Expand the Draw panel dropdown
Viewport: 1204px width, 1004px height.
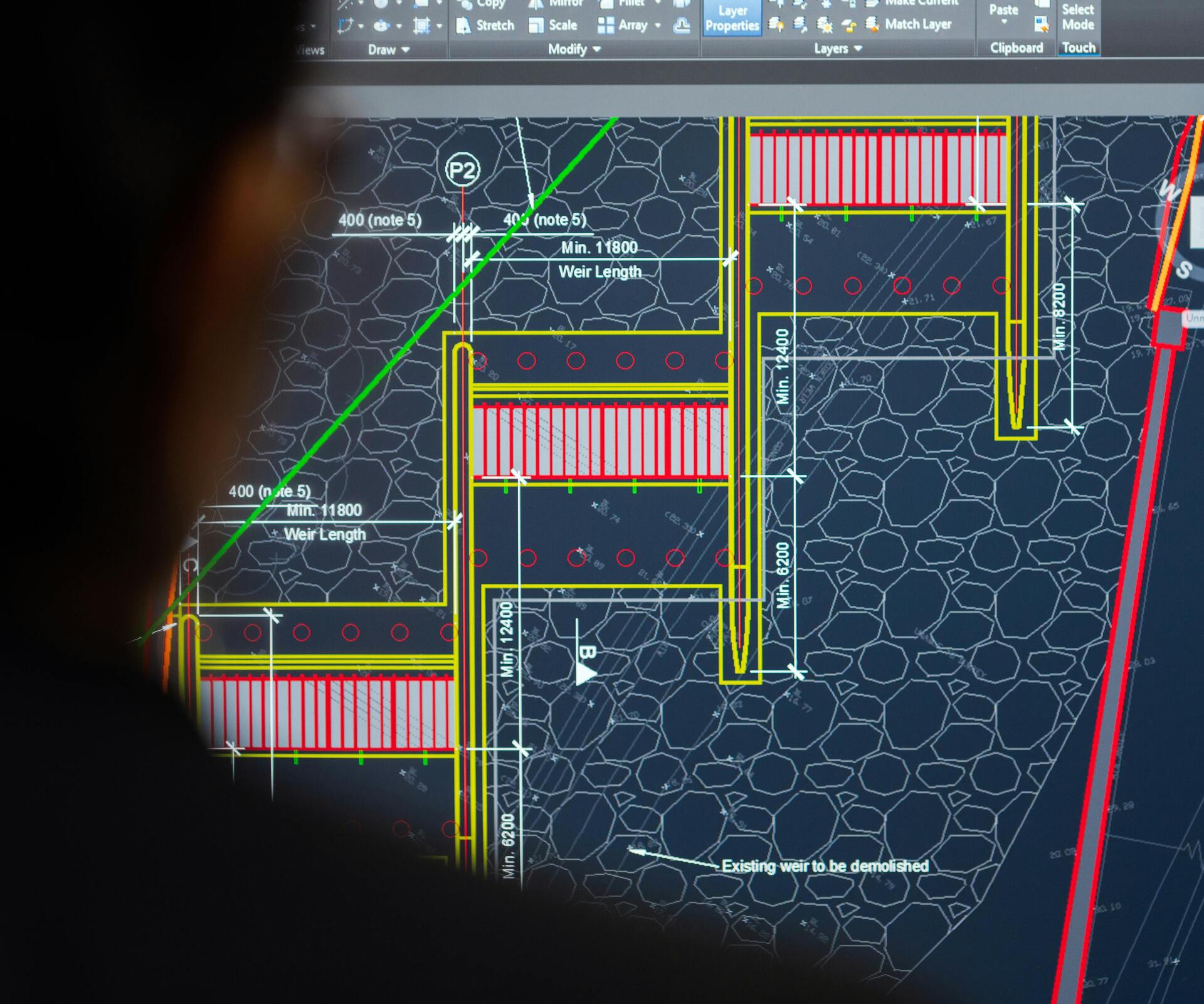pyautogui.click(x=405, y=50)
